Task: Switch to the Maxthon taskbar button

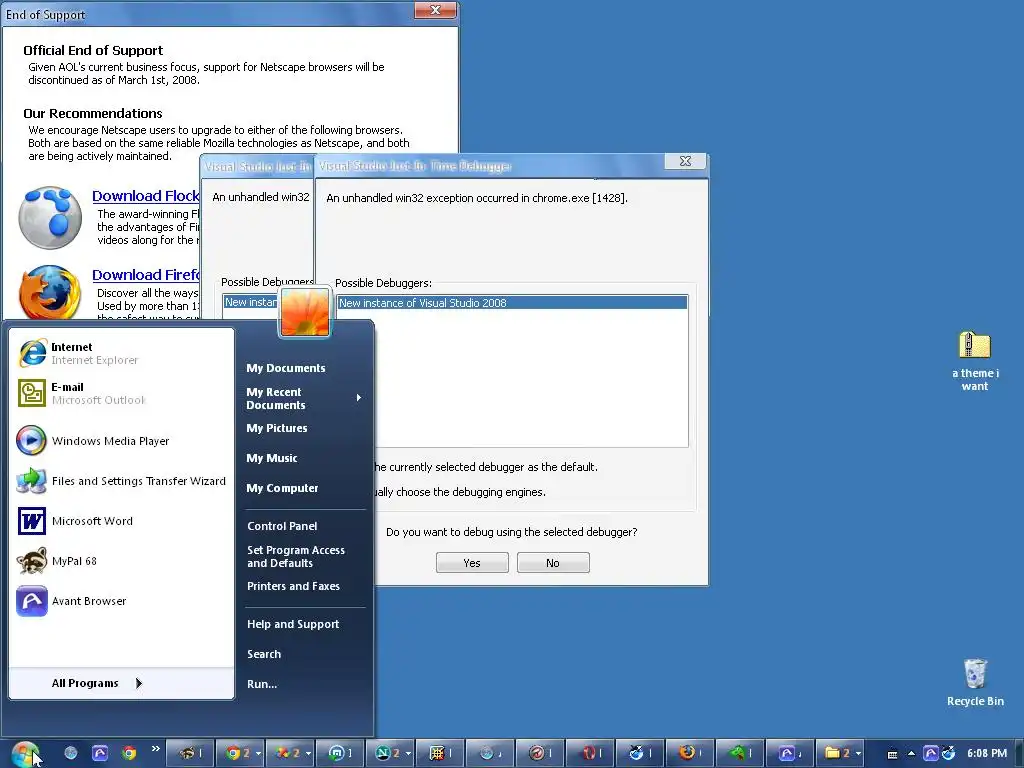Action: pyautogui.click(x=340, y=753)
